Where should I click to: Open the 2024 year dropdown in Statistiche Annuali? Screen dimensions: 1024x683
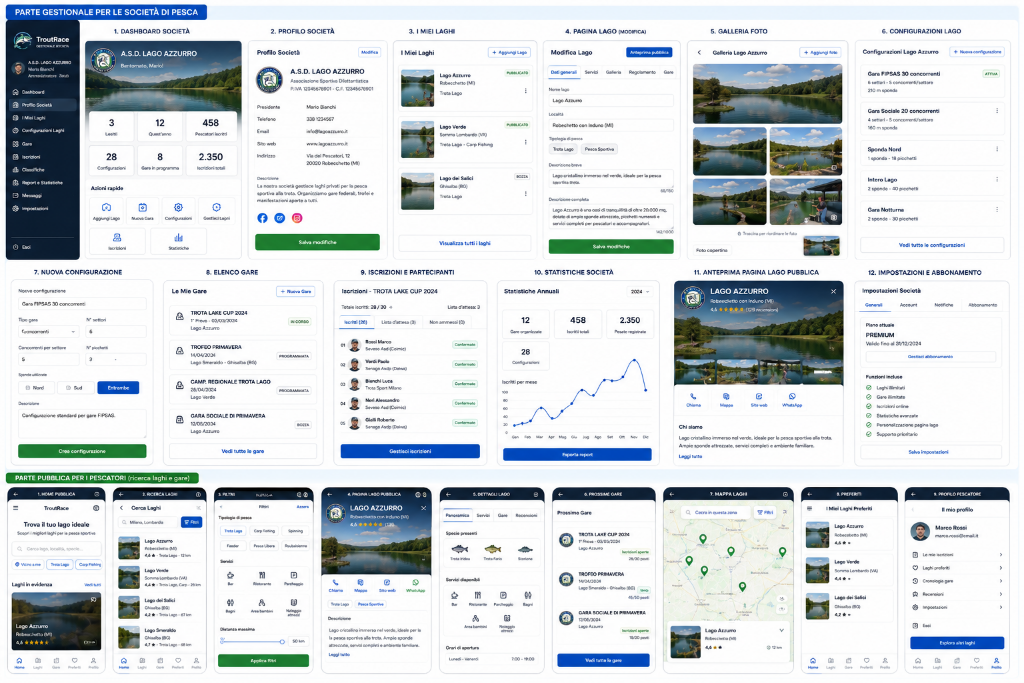639,292
